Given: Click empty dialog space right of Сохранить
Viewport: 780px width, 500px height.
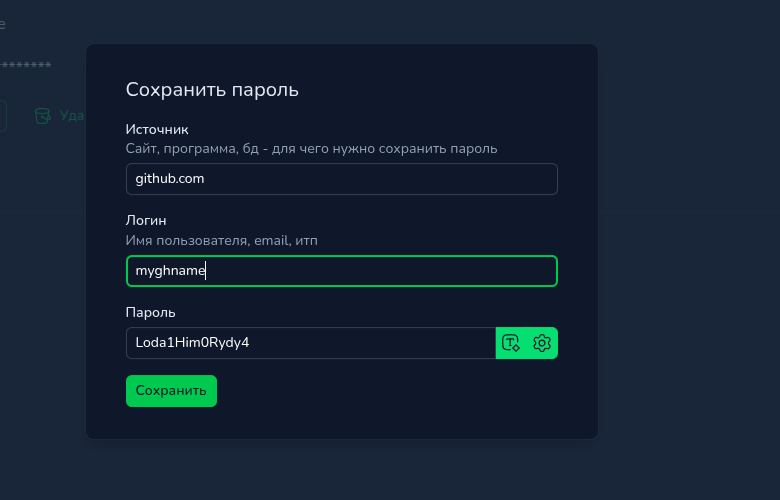Looking at the screenshot, I should [x=400, y=391].
